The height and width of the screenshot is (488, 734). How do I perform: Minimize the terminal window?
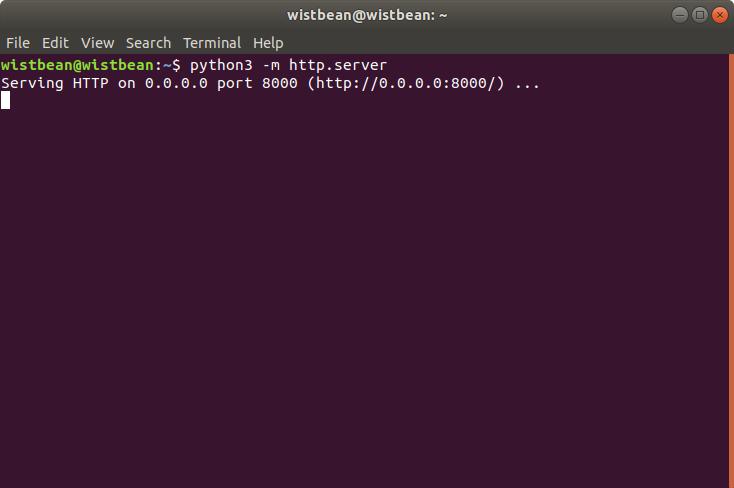[x=680, y=14]
